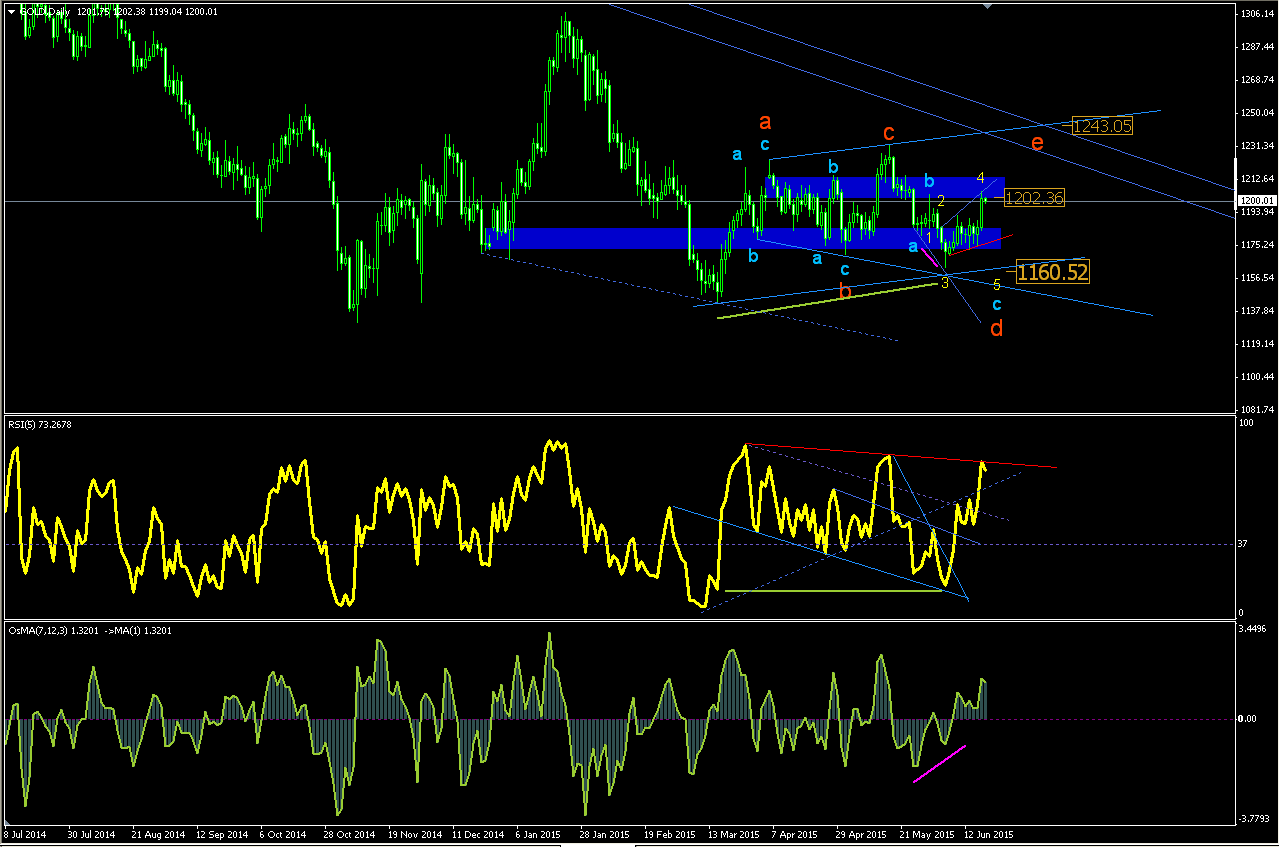1279x847 pixels.
Task: Click the red wave label c at top
Action: click(x=887, y=133)
